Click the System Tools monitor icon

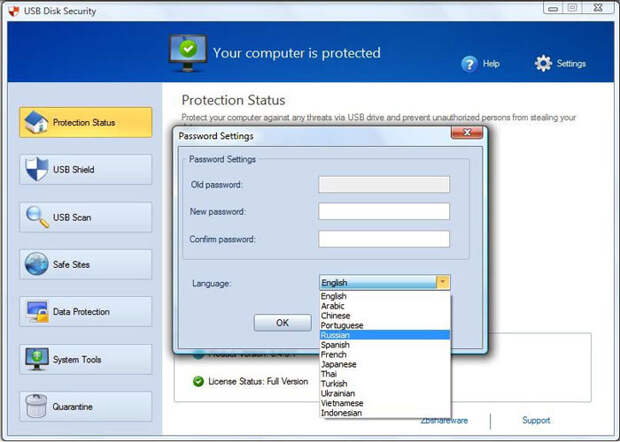[x=36, y=359]
